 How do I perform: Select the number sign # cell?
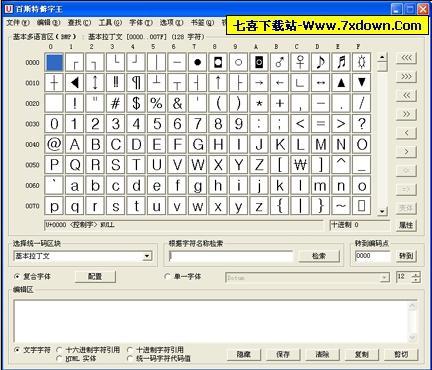tap(116, 103)
